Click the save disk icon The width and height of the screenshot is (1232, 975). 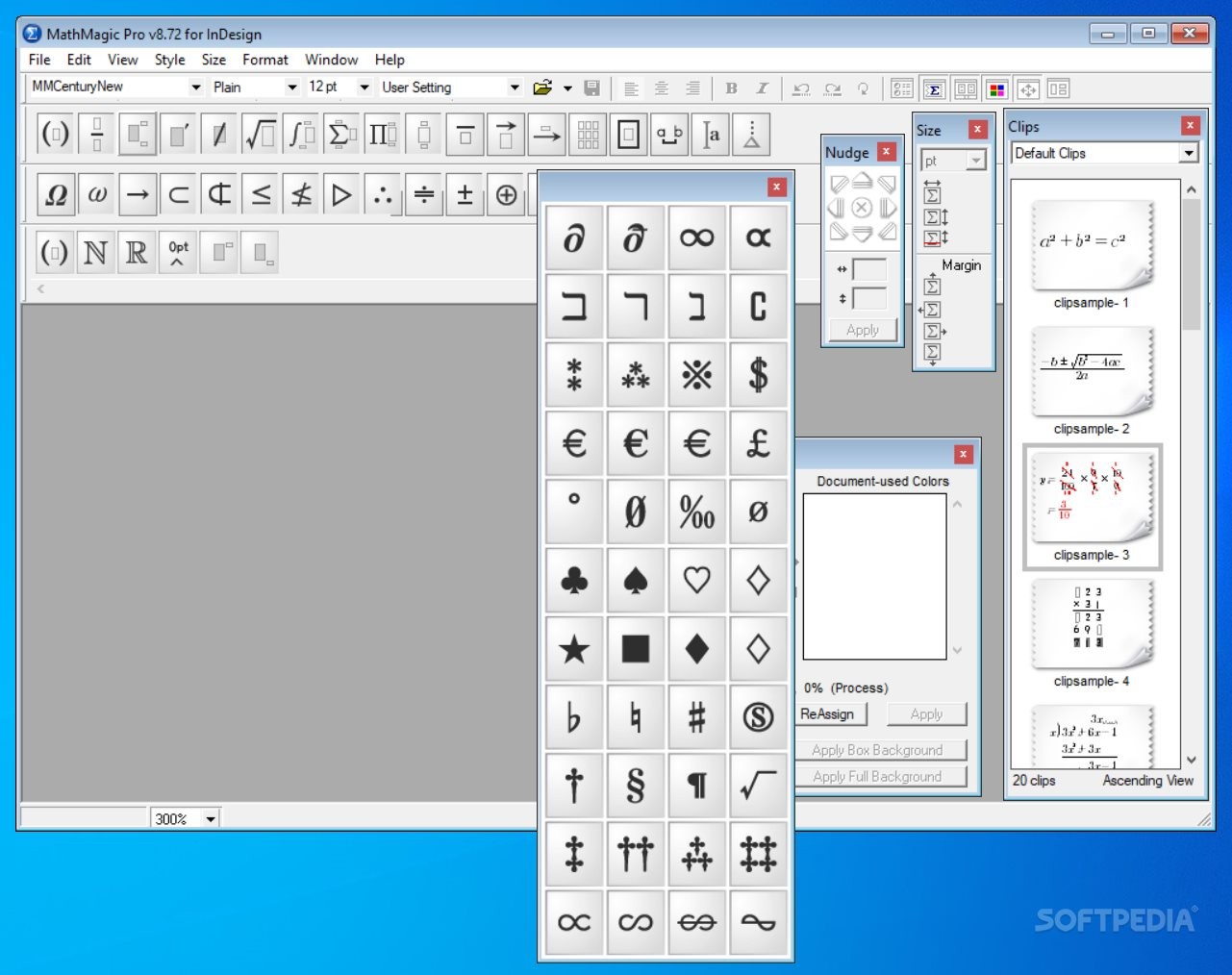592,88
